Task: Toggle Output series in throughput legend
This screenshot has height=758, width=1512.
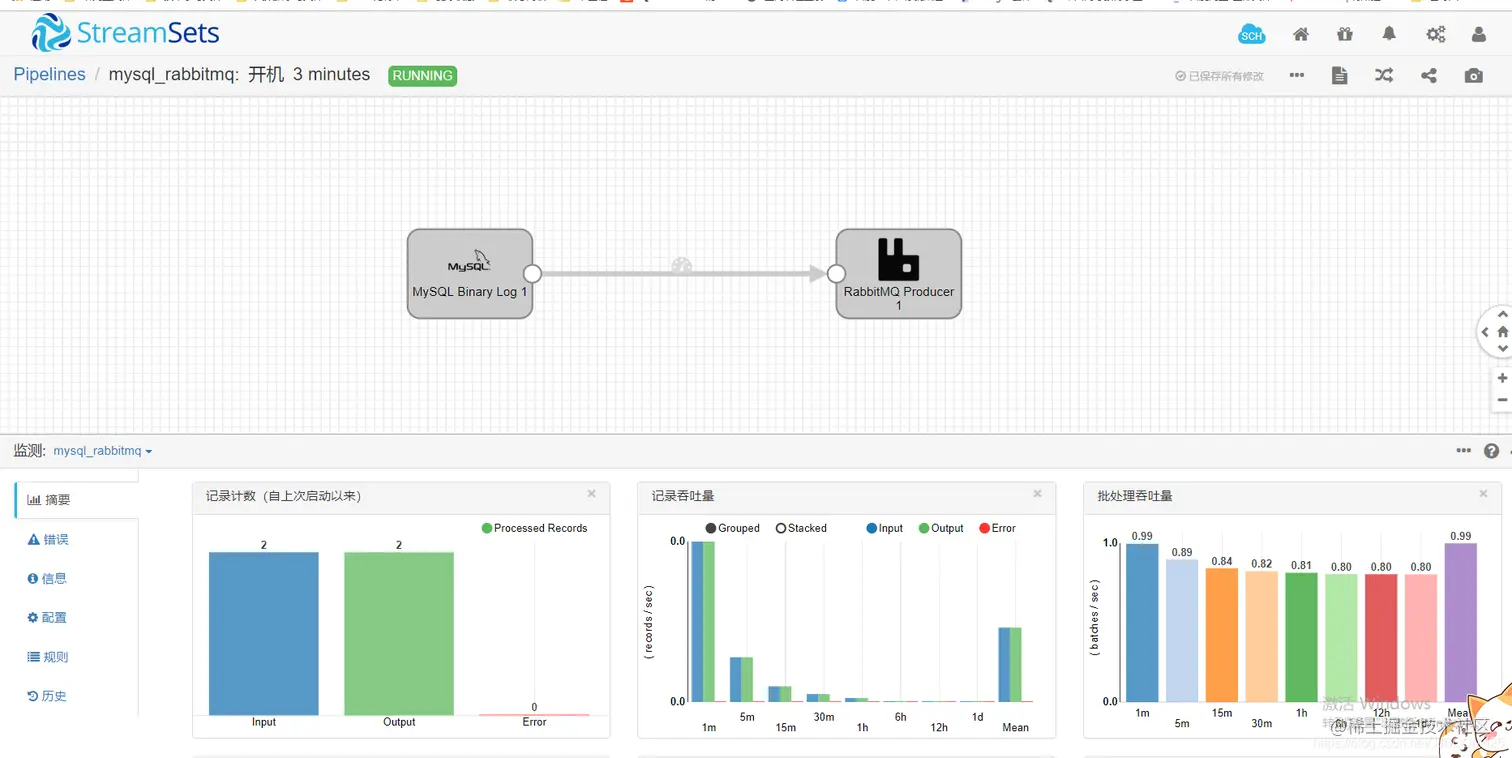Action: pyautogui.click(x=941, y=528)
